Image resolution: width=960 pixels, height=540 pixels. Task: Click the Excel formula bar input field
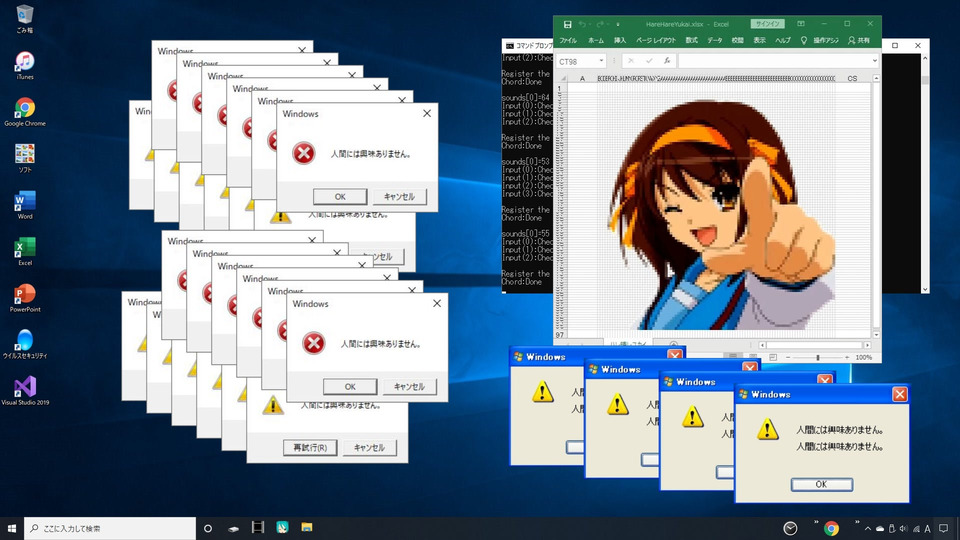(x=770, y=61)
